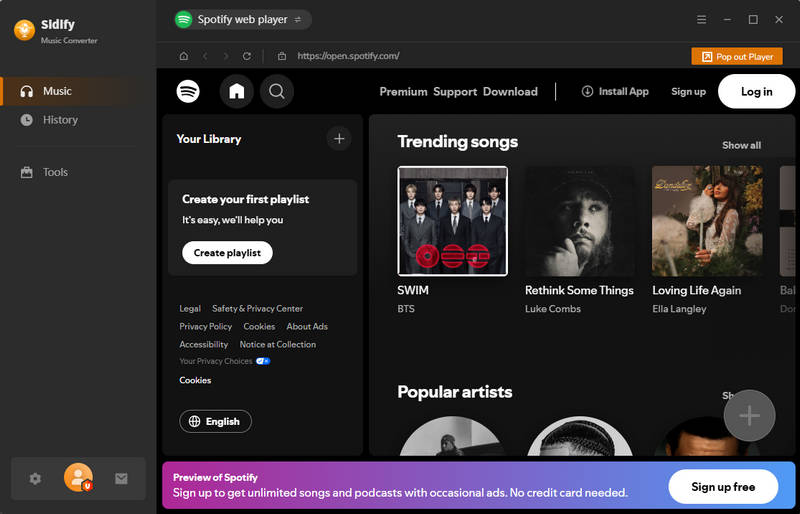Open the Legal link
Screen dimensions: 800x514
point(190,308)
